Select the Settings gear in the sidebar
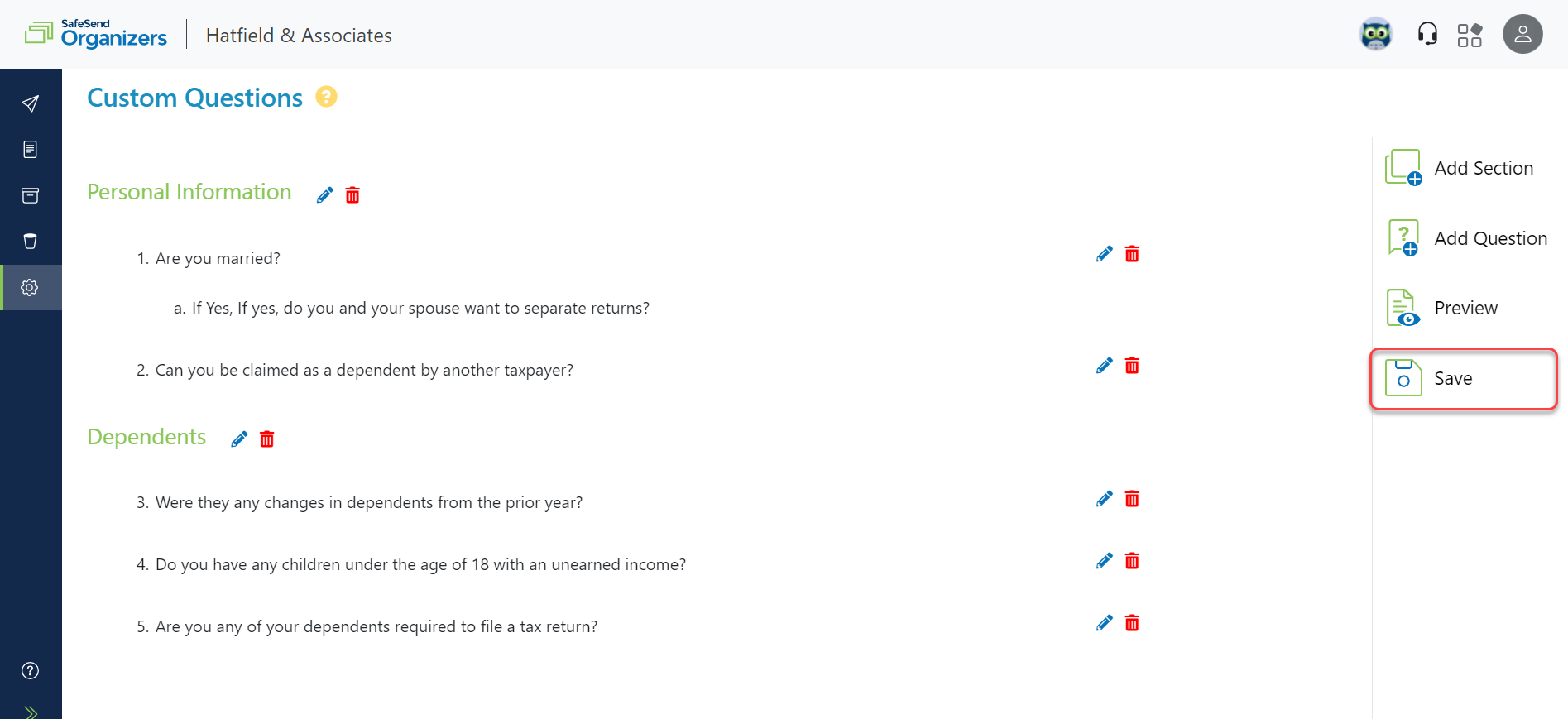 coord(31,287)
